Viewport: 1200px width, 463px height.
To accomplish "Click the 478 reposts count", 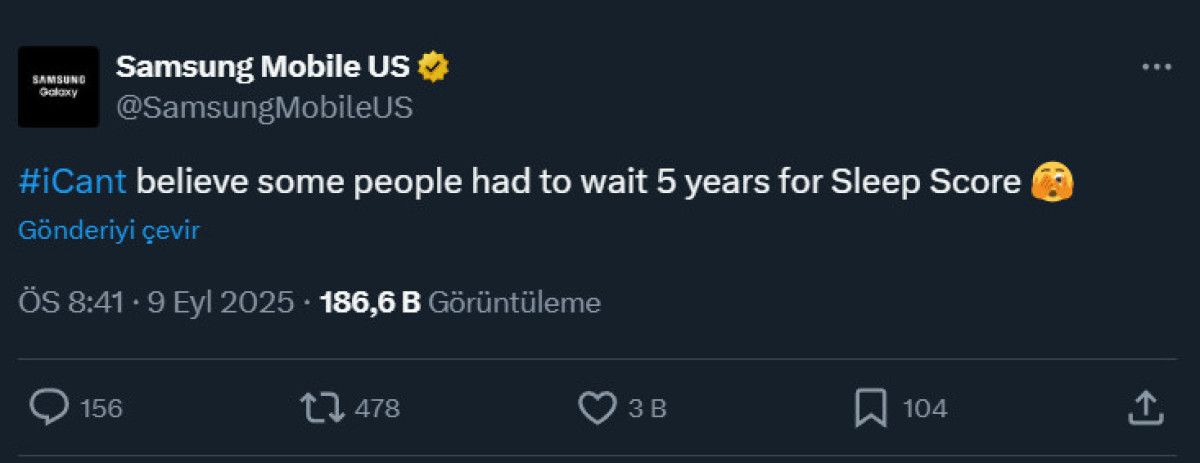I will coord(377,409).
